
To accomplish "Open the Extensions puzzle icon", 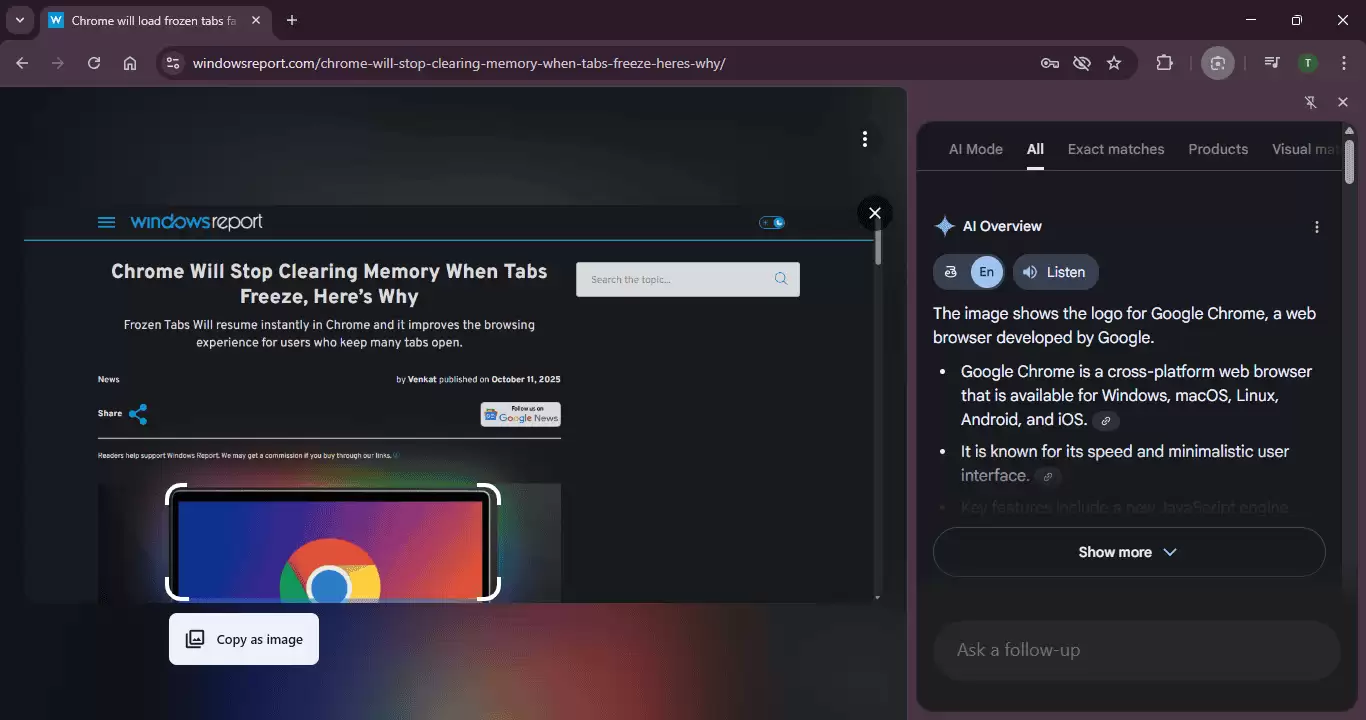I will 1164,63.
